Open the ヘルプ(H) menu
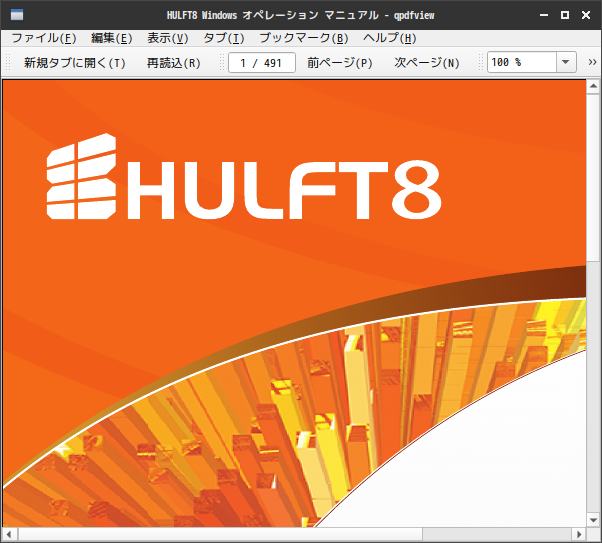602x543 pixels. [x=389, y=38]
